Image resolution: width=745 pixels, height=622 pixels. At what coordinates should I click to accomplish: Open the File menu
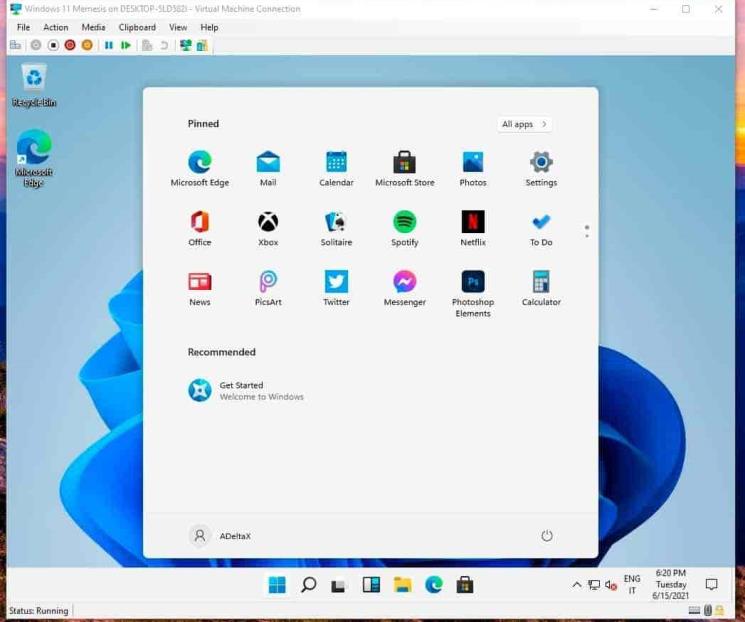click(x=23, y=27)
